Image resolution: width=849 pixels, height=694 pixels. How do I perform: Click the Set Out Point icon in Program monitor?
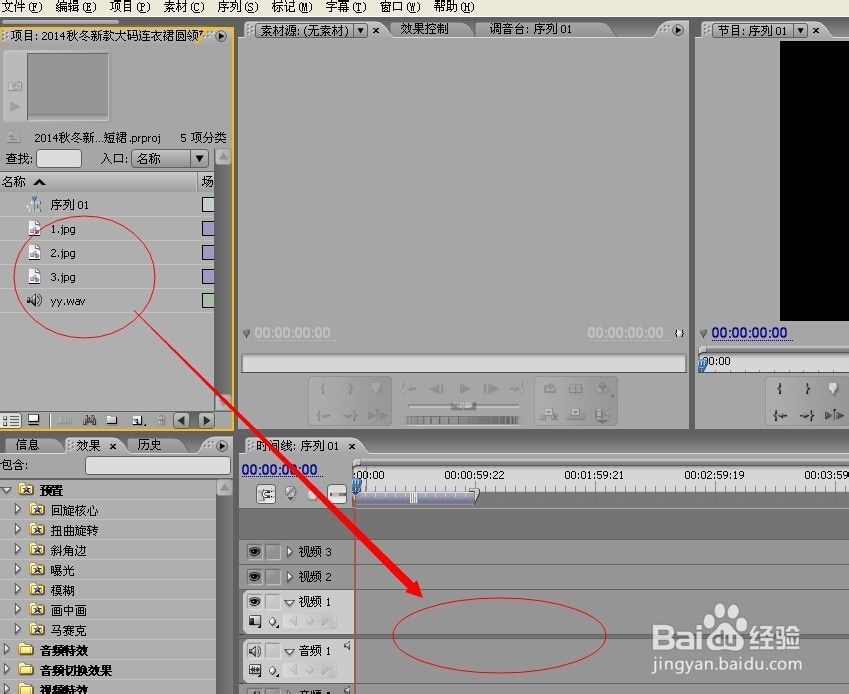click(x=807, y=388)
